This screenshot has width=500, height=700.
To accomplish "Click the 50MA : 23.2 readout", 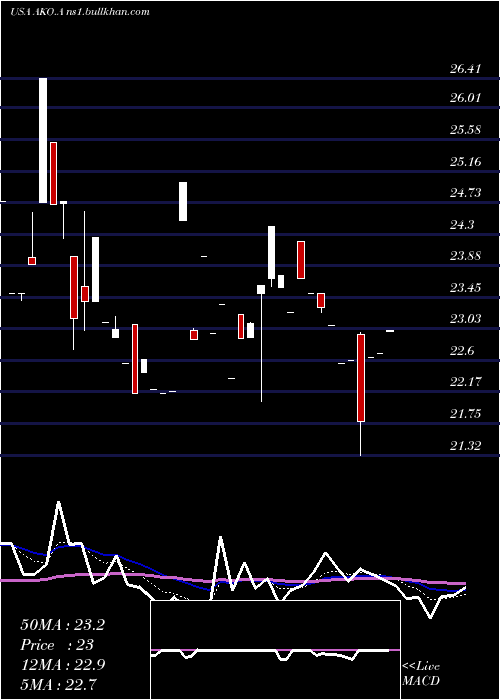I will tap(62, 625).
